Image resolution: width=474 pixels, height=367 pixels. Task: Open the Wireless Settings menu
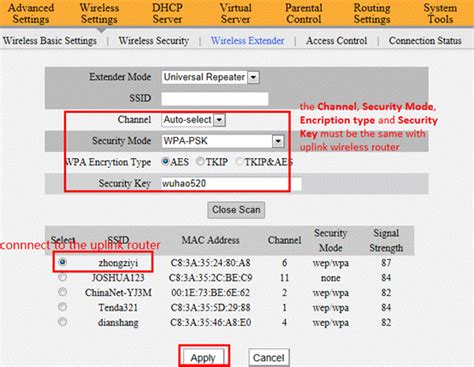coord(99,13)
